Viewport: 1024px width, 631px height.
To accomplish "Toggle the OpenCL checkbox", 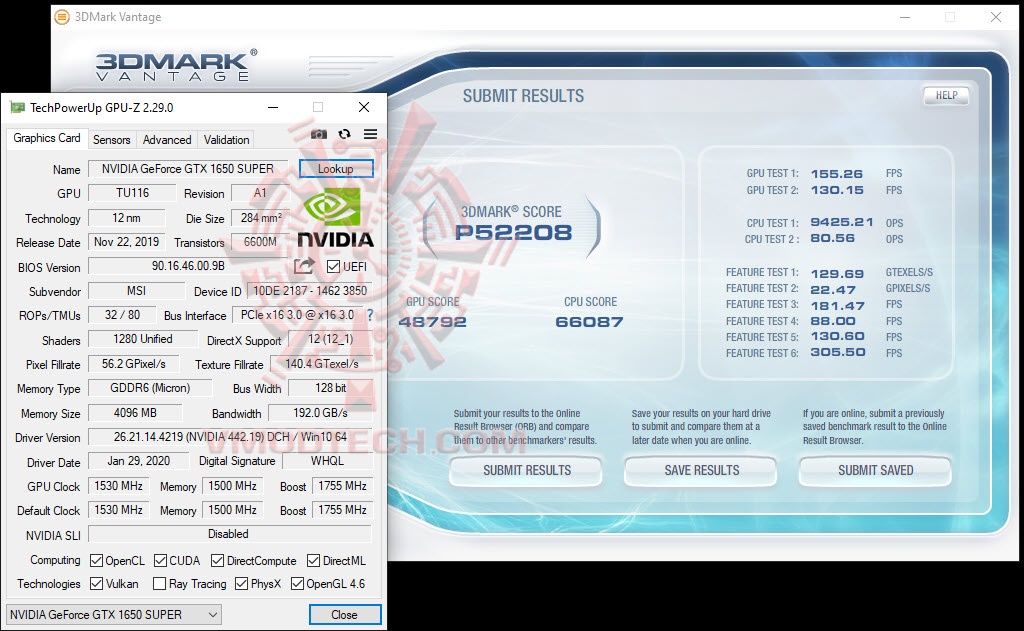I will 96,560.
